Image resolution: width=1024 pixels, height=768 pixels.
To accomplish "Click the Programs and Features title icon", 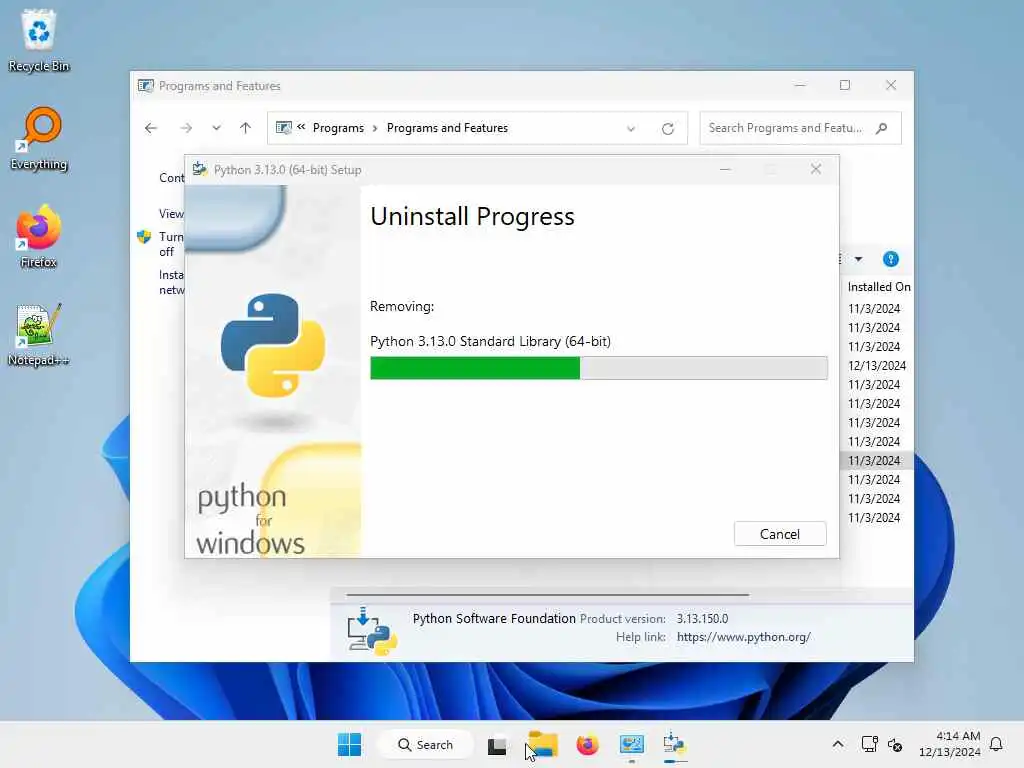I will (145, 86).
